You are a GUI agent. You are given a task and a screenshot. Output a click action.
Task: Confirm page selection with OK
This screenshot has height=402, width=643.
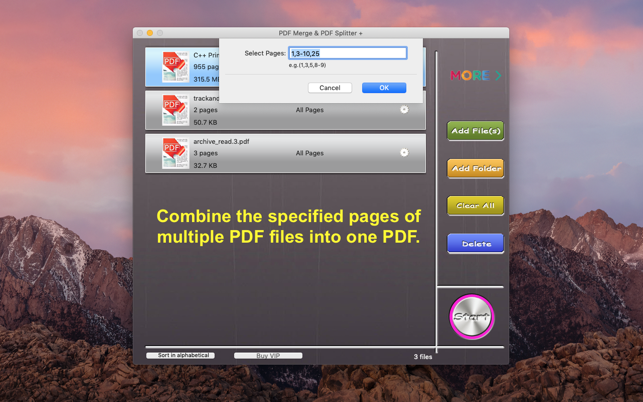point(383,88)
